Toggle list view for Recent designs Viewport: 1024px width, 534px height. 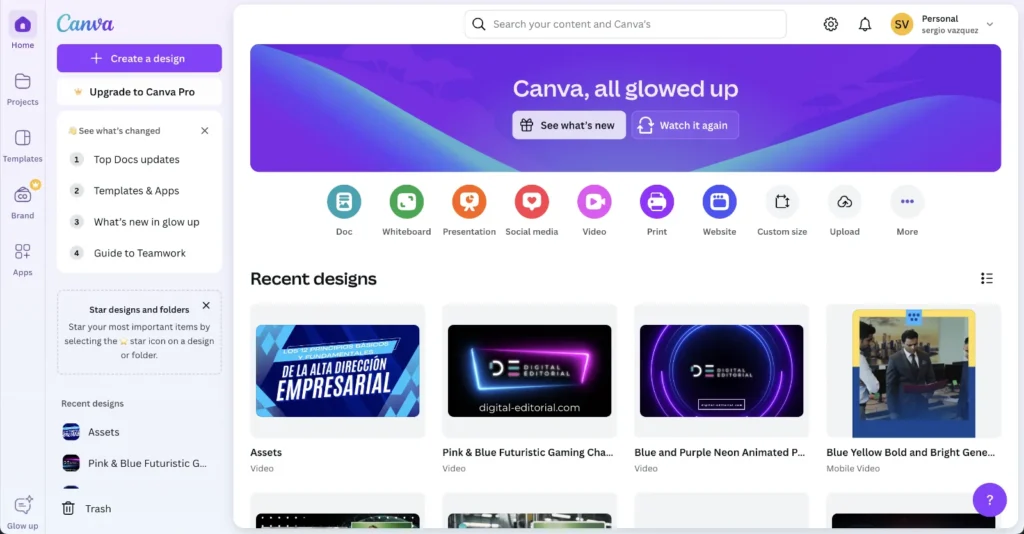987,279
